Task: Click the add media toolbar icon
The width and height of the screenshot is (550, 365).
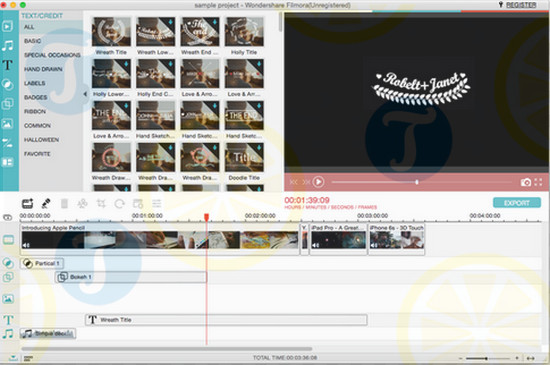Action: [27, 203]
